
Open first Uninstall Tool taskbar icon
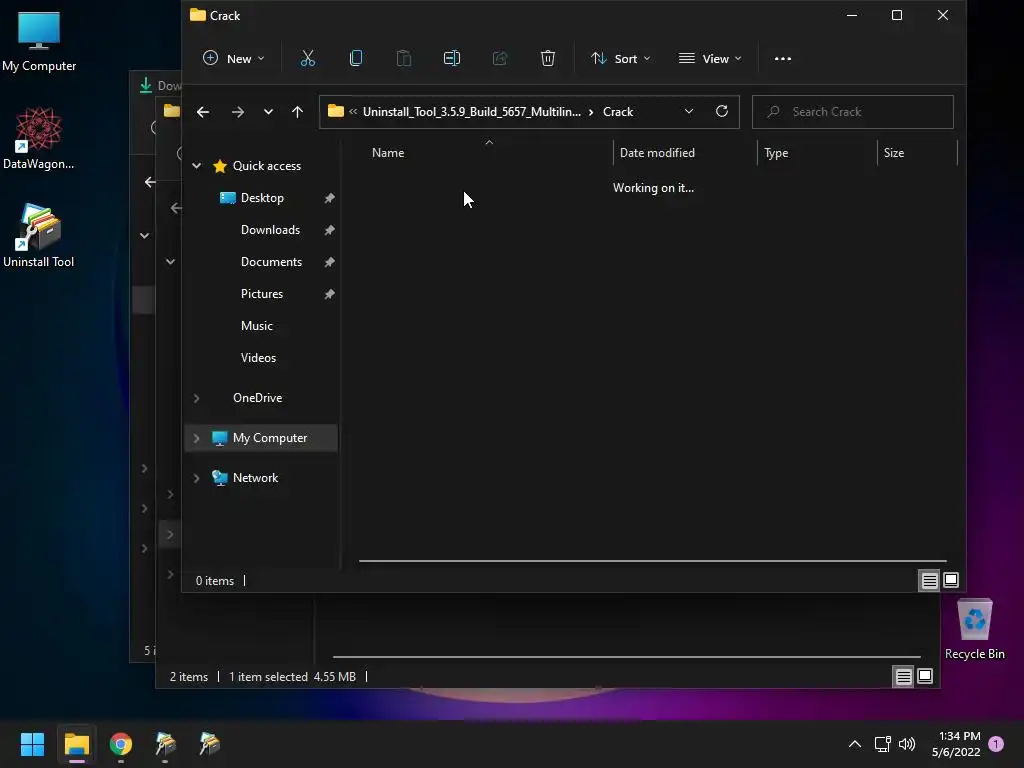click(x=165, y=744)
